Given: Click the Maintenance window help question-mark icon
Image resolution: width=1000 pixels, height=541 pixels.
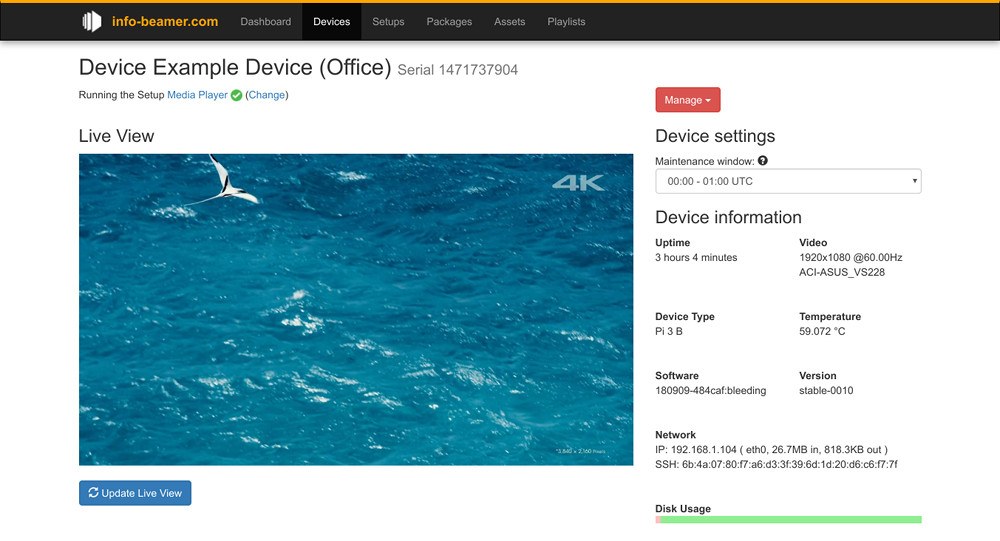Looking at the screenshot, I should [x=763, y=161].
